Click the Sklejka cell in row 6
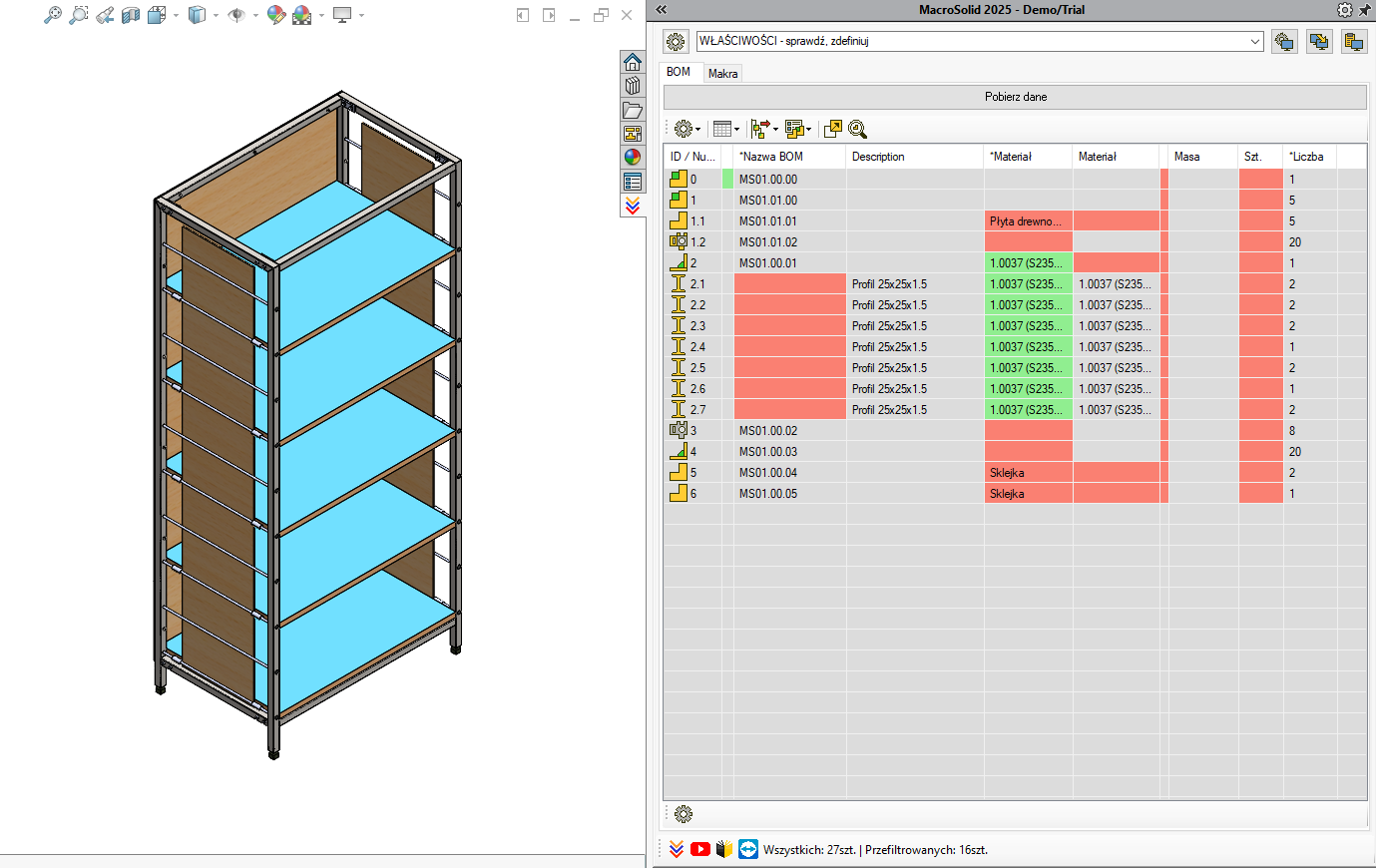 tap(1029, 494)
